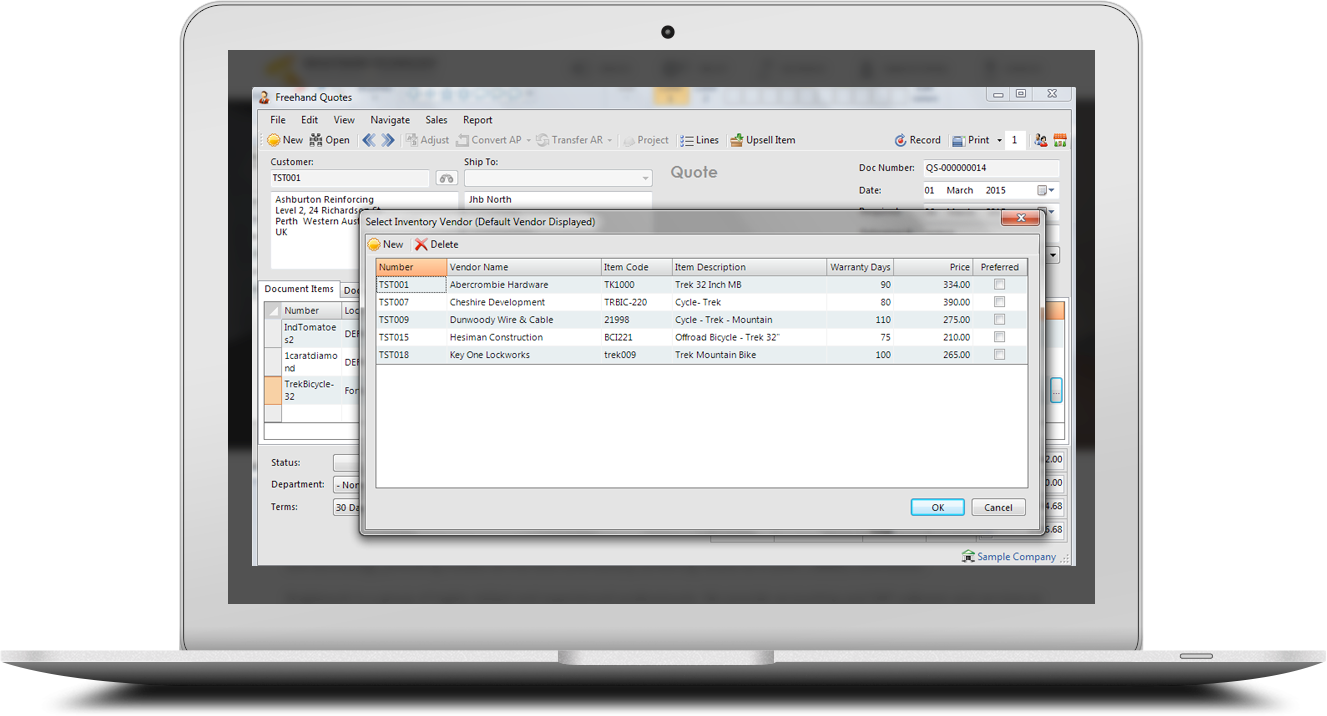The width and height of the screenshot is (1327, 716).
Task: Enable Preferred checkbox for Dunwoody Wire & Cable
Action: (x=999, y=320)
